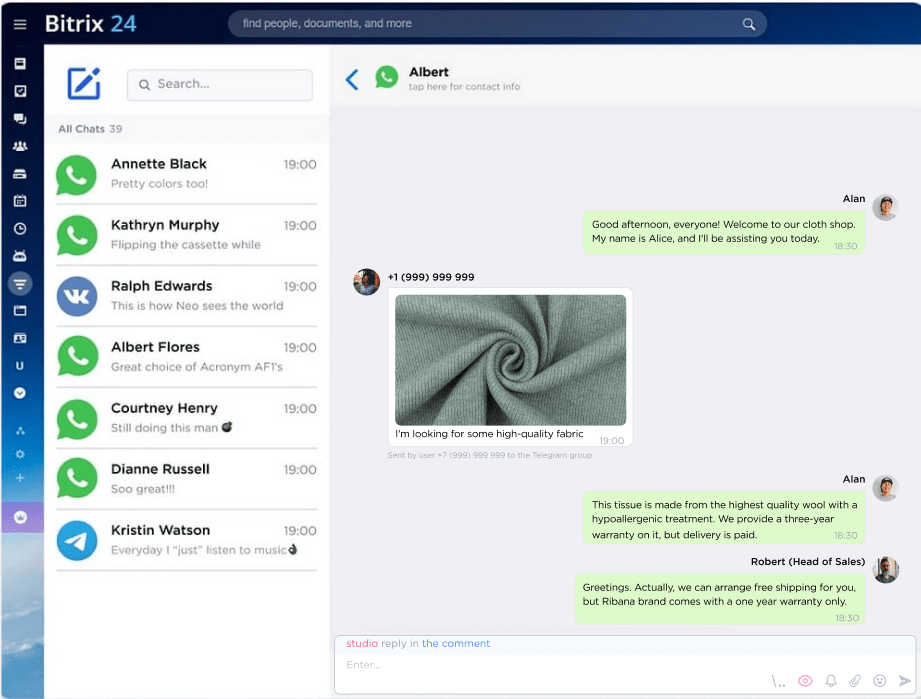Expand the chevron-down circle in sidebar
The image size is (921, 699).
tap(21, 393)
